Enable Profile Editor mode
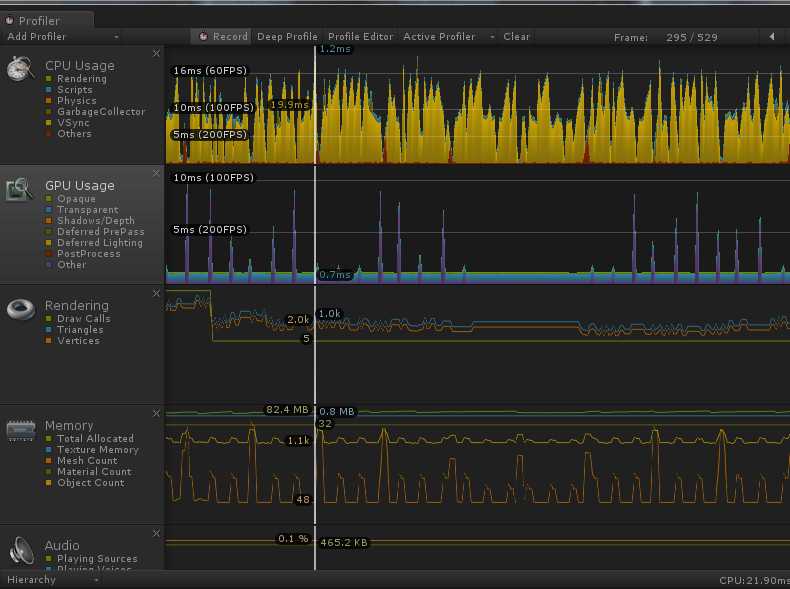 360,36
